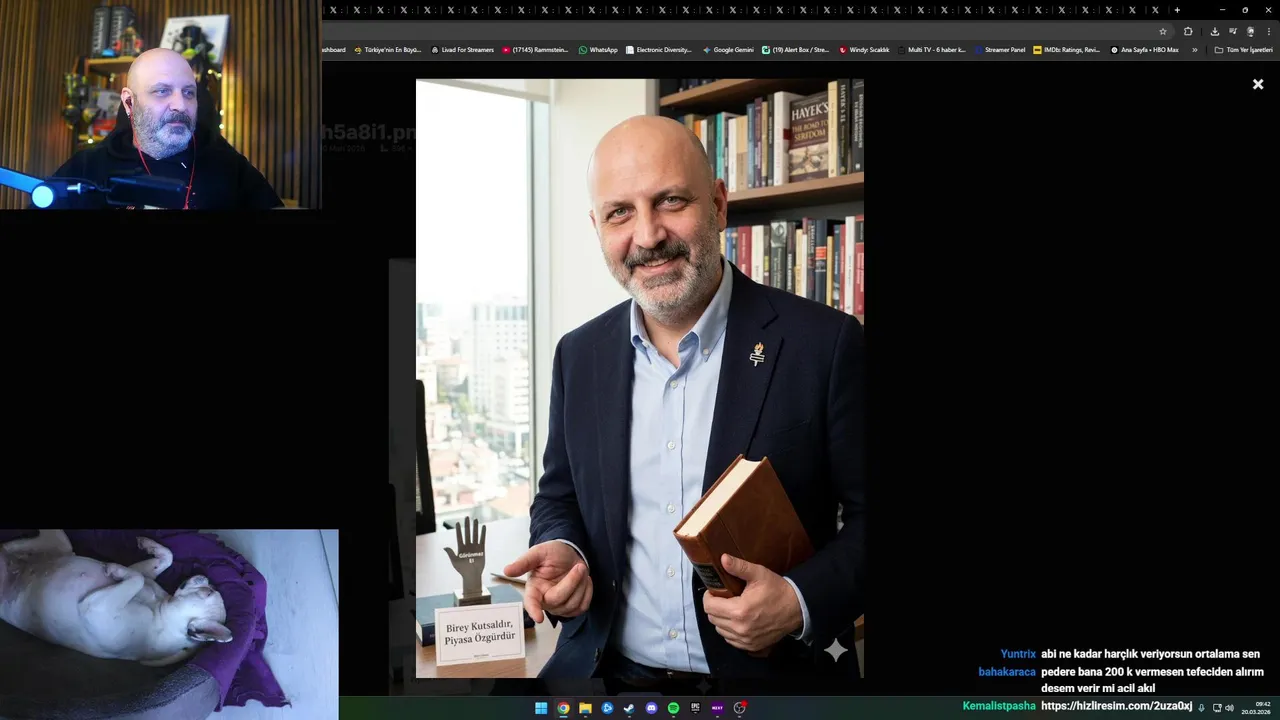Image resolution: width=1280 pixels, height=720 pixels.
Task: Open the Google Gemini bookmark
Action: 728,50
